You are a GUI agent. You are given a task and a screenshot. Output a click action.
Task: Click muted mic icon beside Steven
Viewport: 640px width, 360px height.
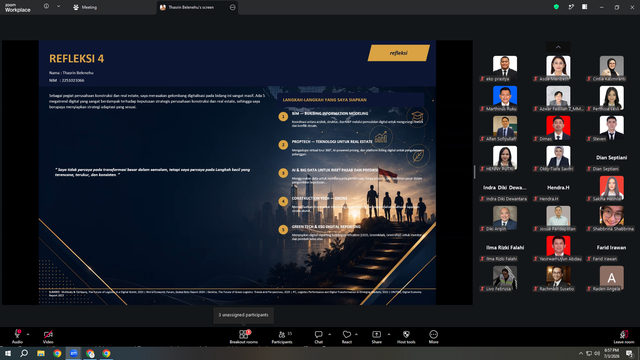click(589, 139)
